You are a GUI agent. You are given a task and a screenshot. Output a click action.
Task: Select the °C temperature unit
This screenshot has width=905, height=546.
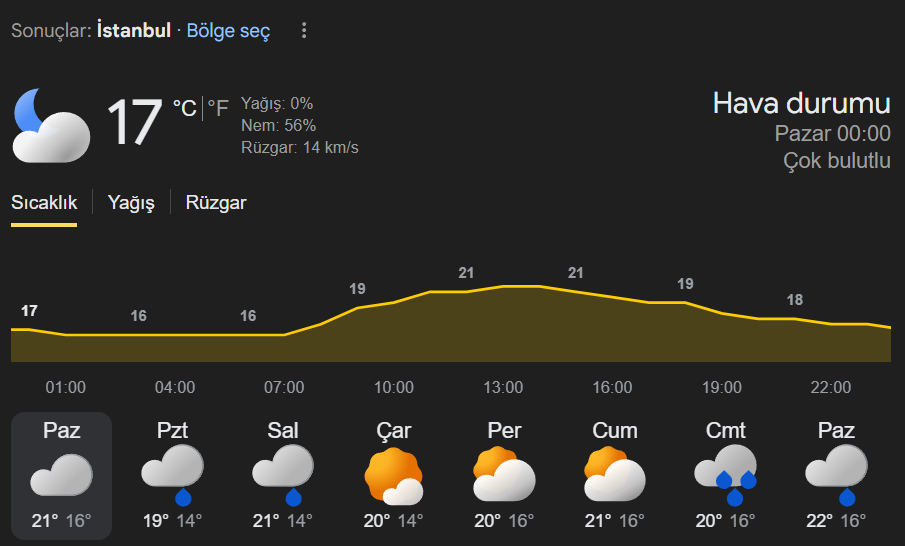(184, 108)
